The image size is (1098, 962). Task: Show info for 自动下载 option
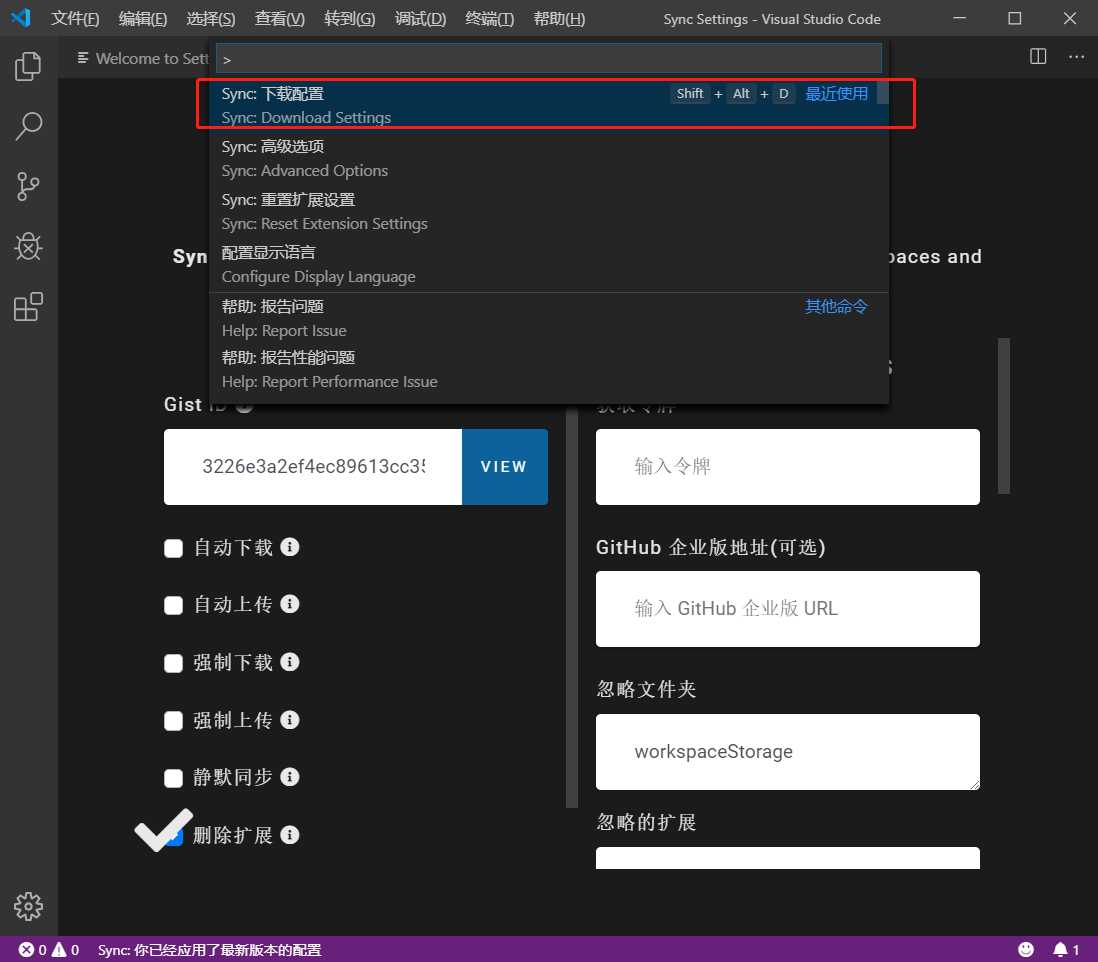point(289,547)
